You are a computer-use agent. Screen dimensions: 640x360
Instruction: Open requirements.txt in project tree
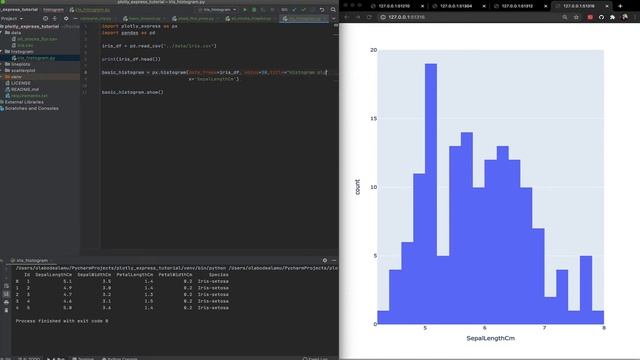tap(29, 96)
